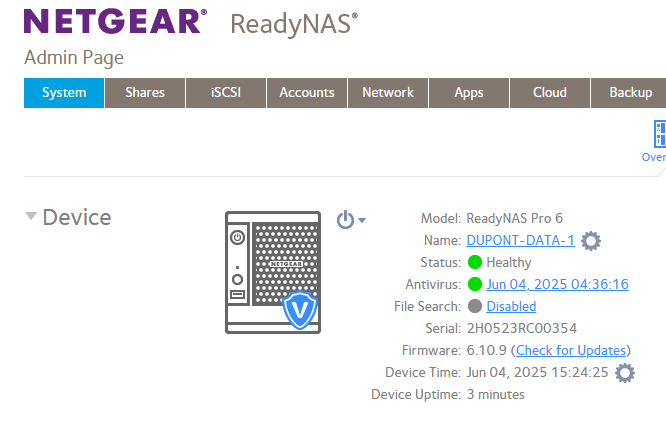666x437 pixels.
Task: Open the power menu dropdown arrow
Action: tap(362, 220)
